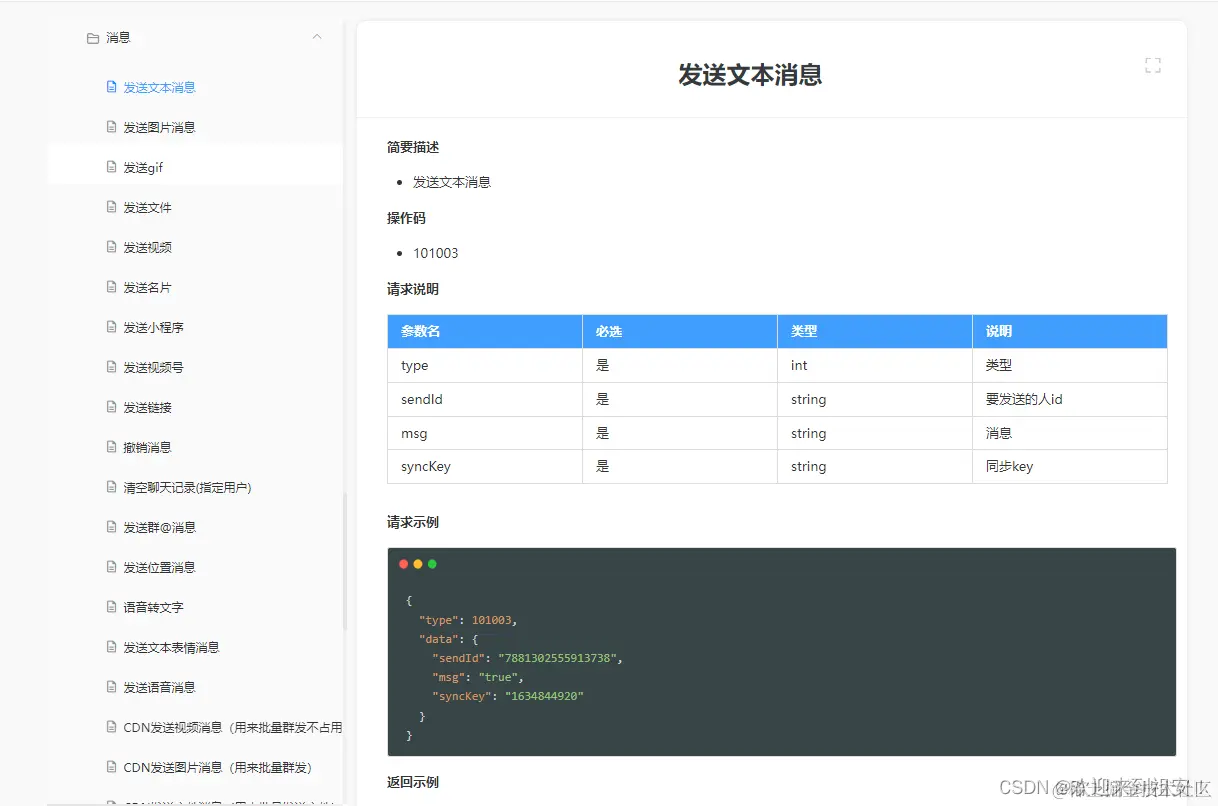Open 发送群@消息 page

coord(159,527)
